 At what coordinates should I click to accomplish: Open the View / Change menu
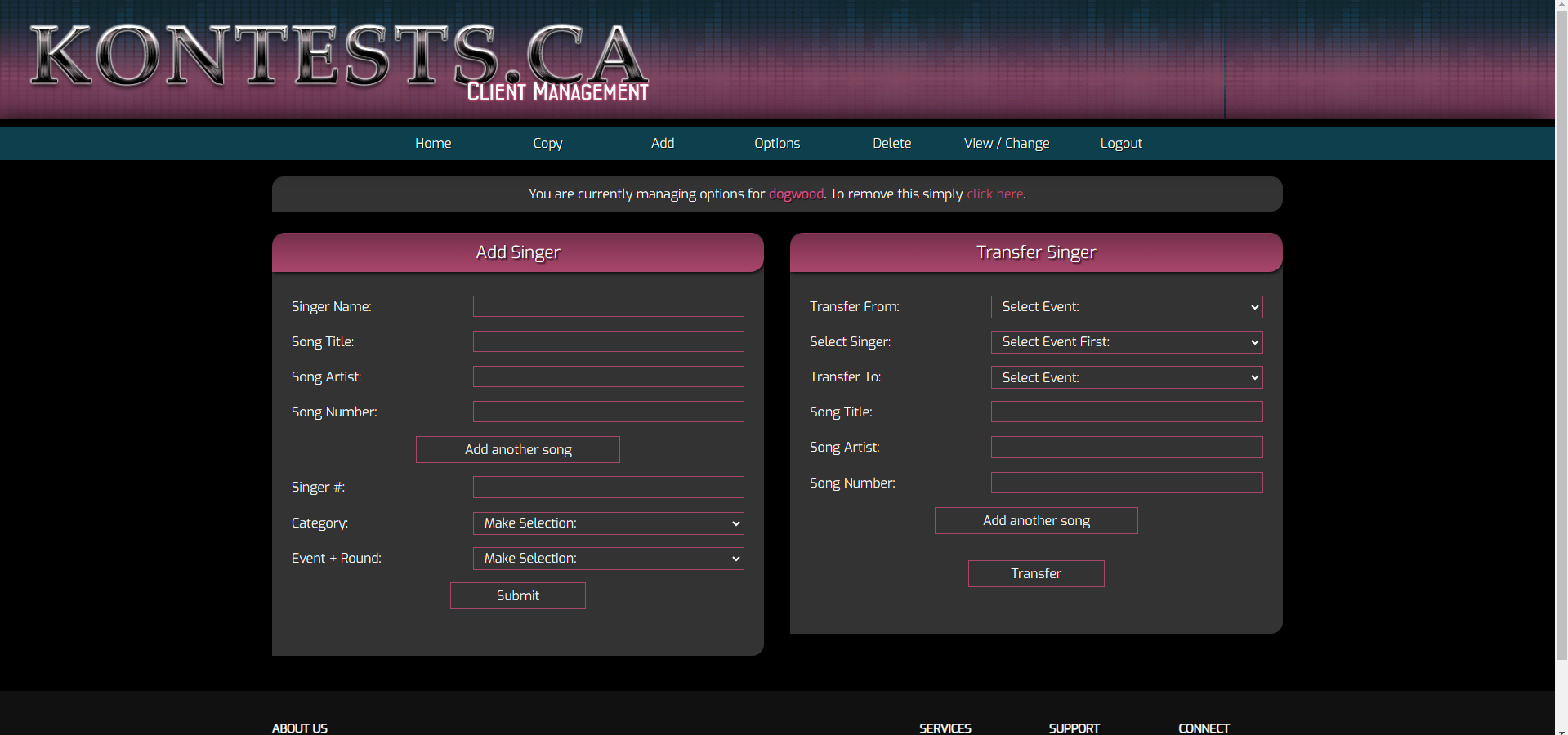[x=1007, y=143]
